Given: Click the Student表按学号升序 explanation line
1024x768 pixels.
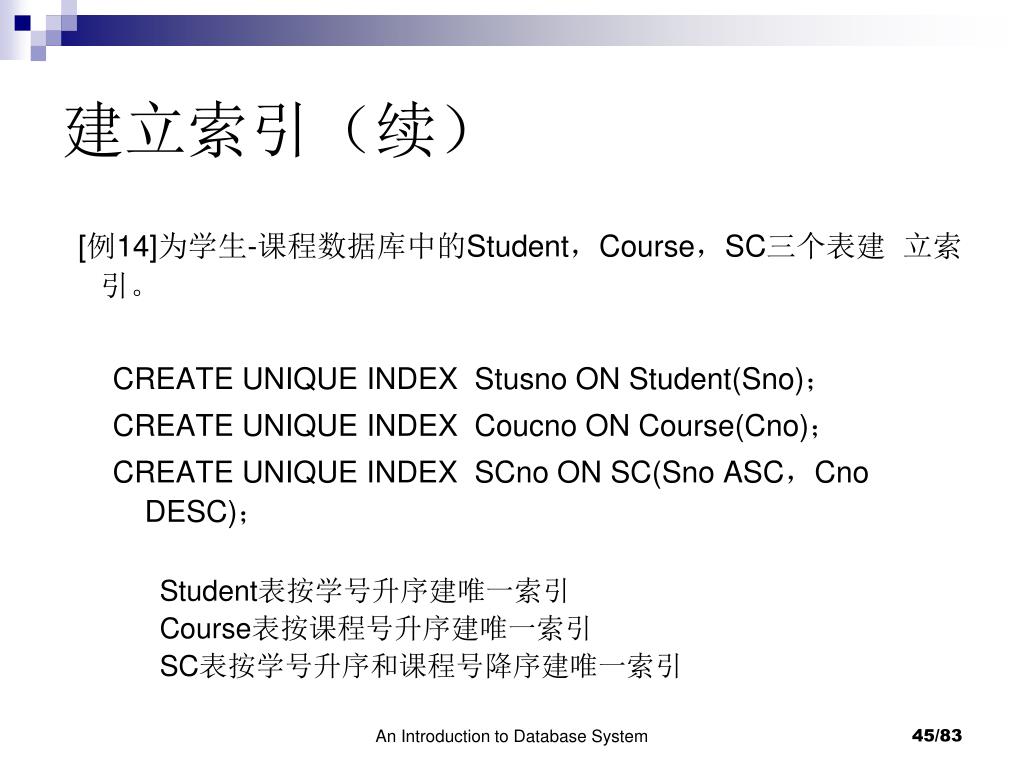Looking at the screenshot, I should [x=364, y=591].
